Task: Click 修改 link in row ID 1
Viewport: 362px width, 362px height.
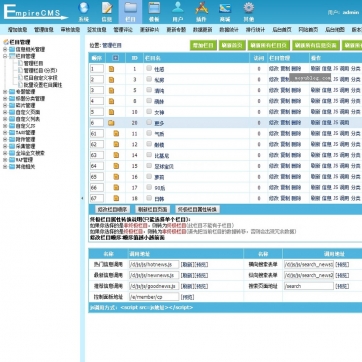Action: (x=274, y=69)
